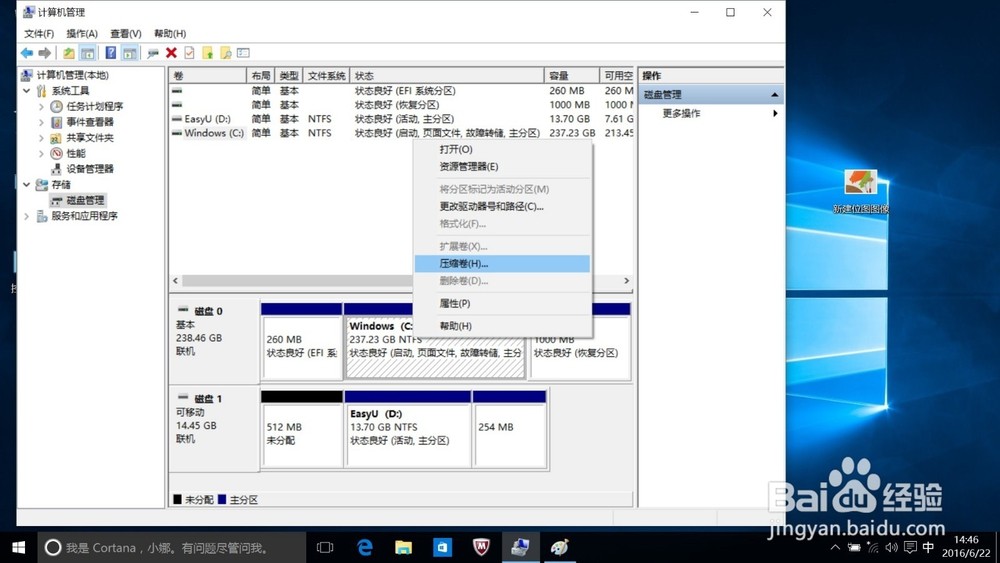Viewport: 1000px width, 563px height.
Task: Toggle show/hide action pane icon
Action: (x=129, y=53)
